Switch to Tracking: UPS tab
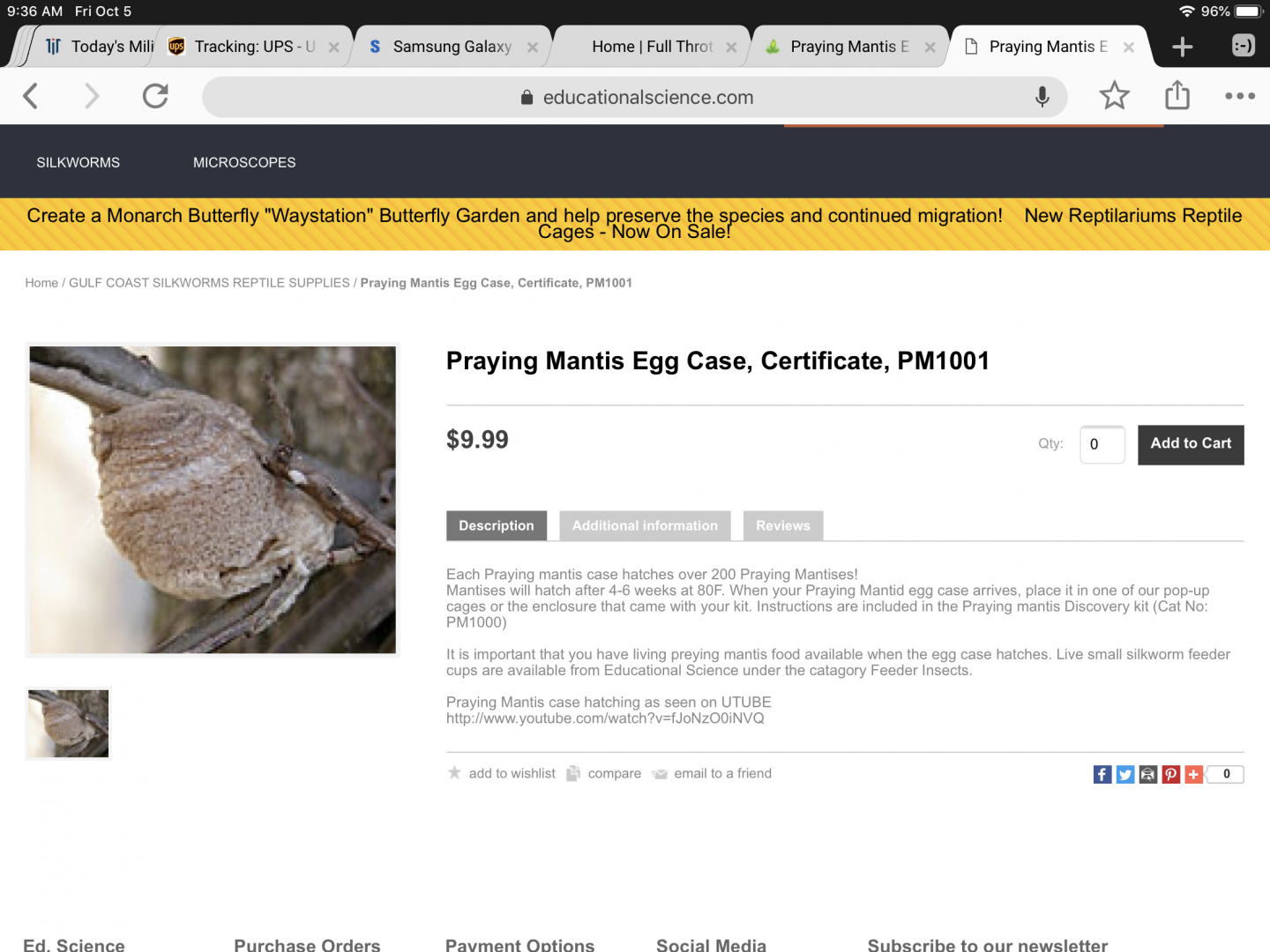Image resolution: width=1270 pixels, height=952 pixels. point(254,47)
